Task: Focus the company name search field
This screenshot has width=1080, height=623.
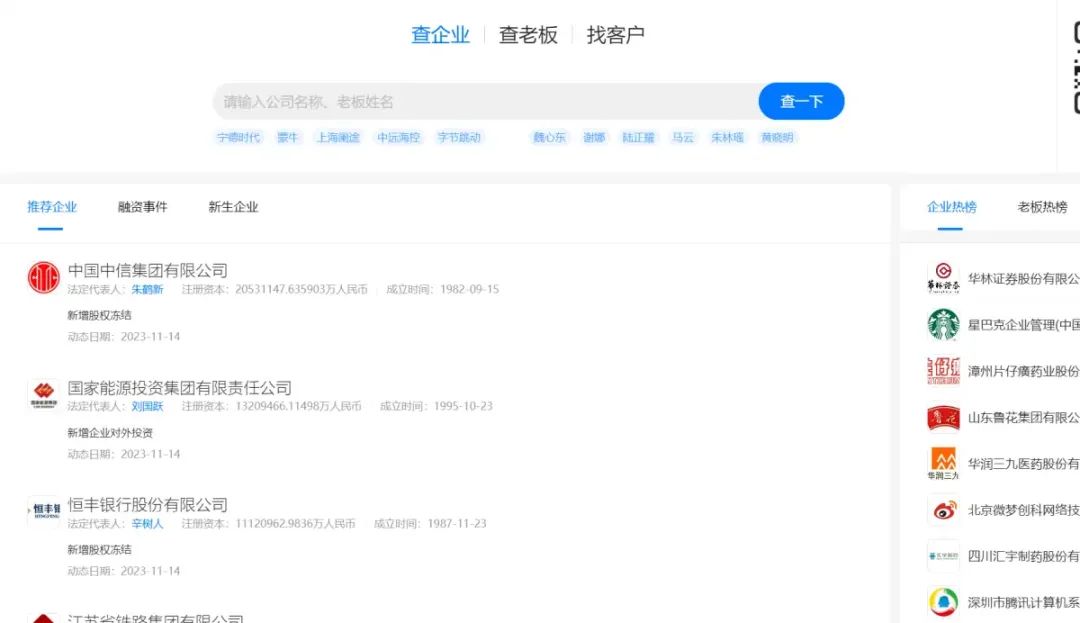Action: [486, 102]
